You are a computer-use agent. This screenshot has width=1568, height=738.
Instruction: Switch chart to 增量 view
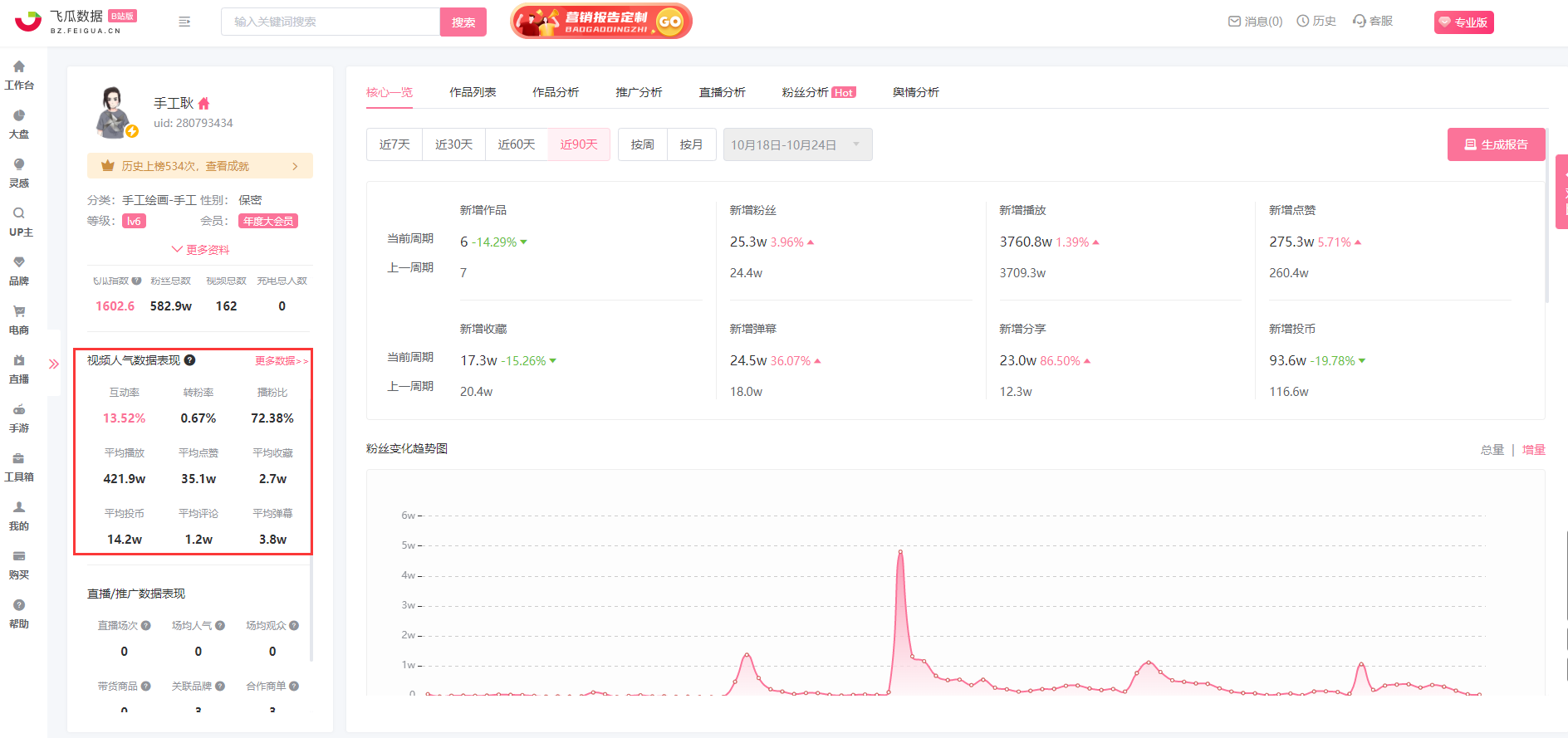[1533, 450]
